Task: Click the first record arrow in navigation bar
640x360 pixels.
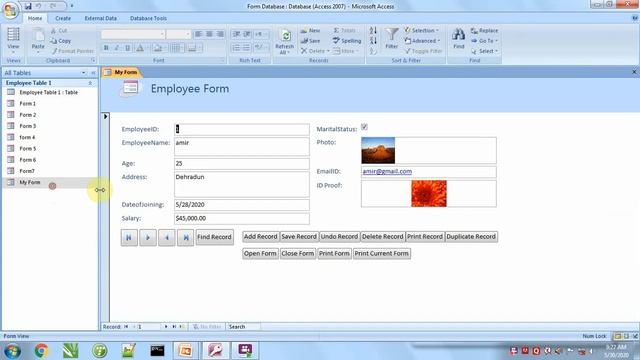Action: pyautogui.click(x=126, y=327)
